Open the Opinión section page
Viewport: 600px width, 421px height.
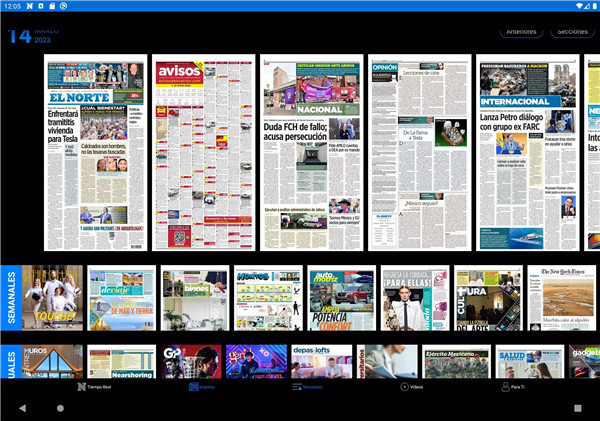[x=420, y=153]
